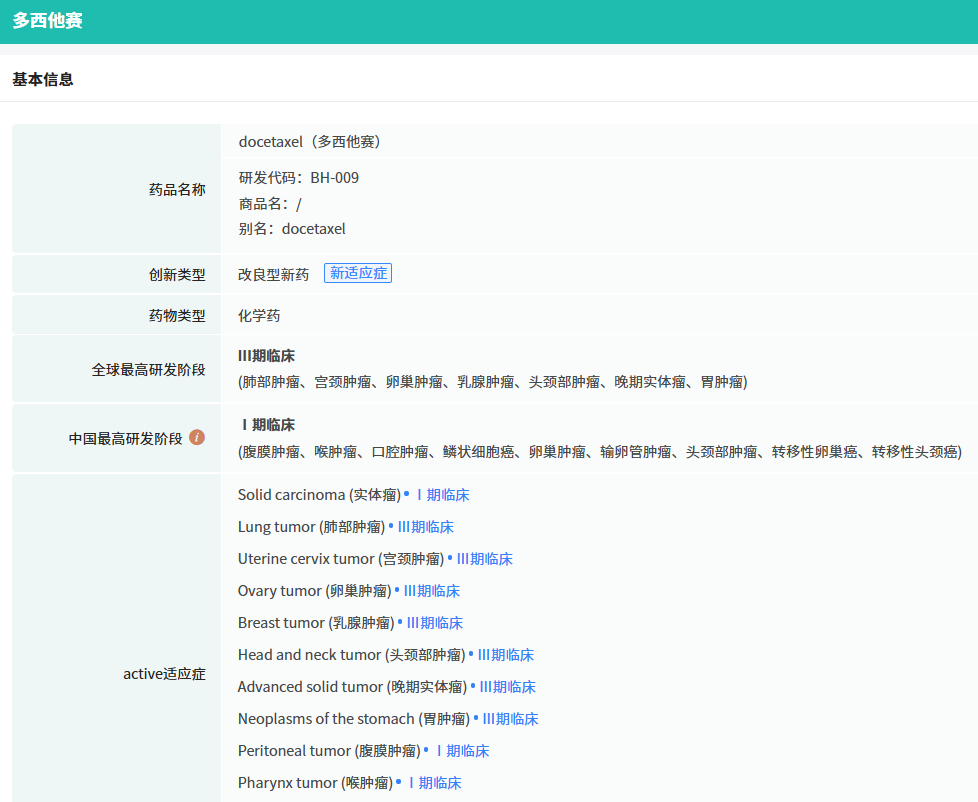Click the docetaxel（多西他赛）drug name text
The image size is (978, 802).
[x=309, y=141]
